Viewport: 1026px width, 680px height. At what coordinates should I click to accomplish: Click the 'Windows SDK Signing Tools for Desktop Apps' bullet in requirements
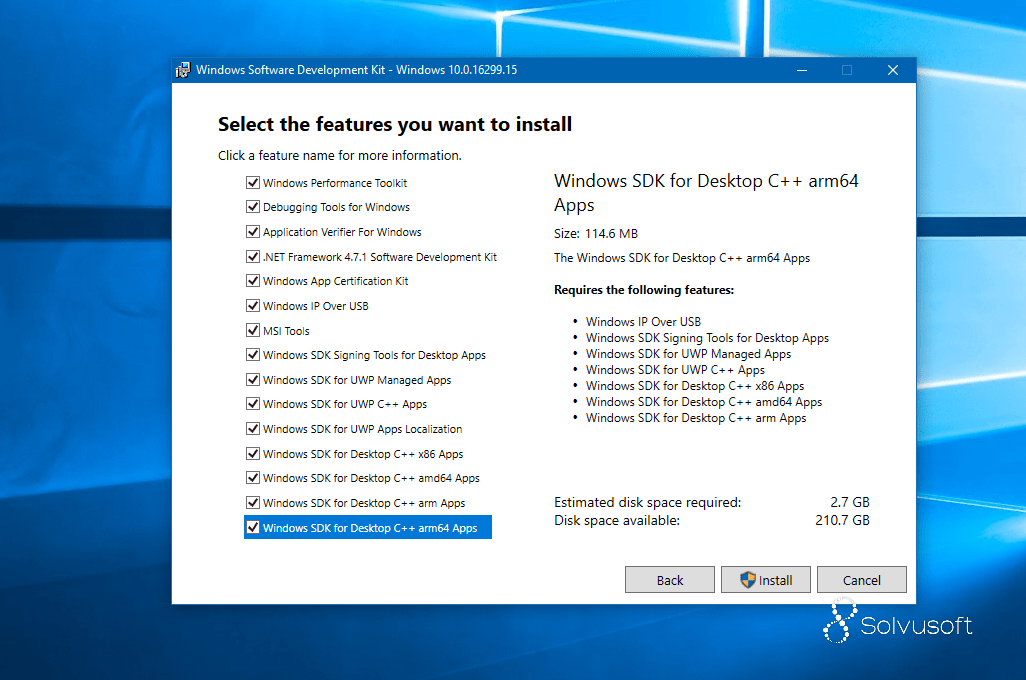pos(707,338)
